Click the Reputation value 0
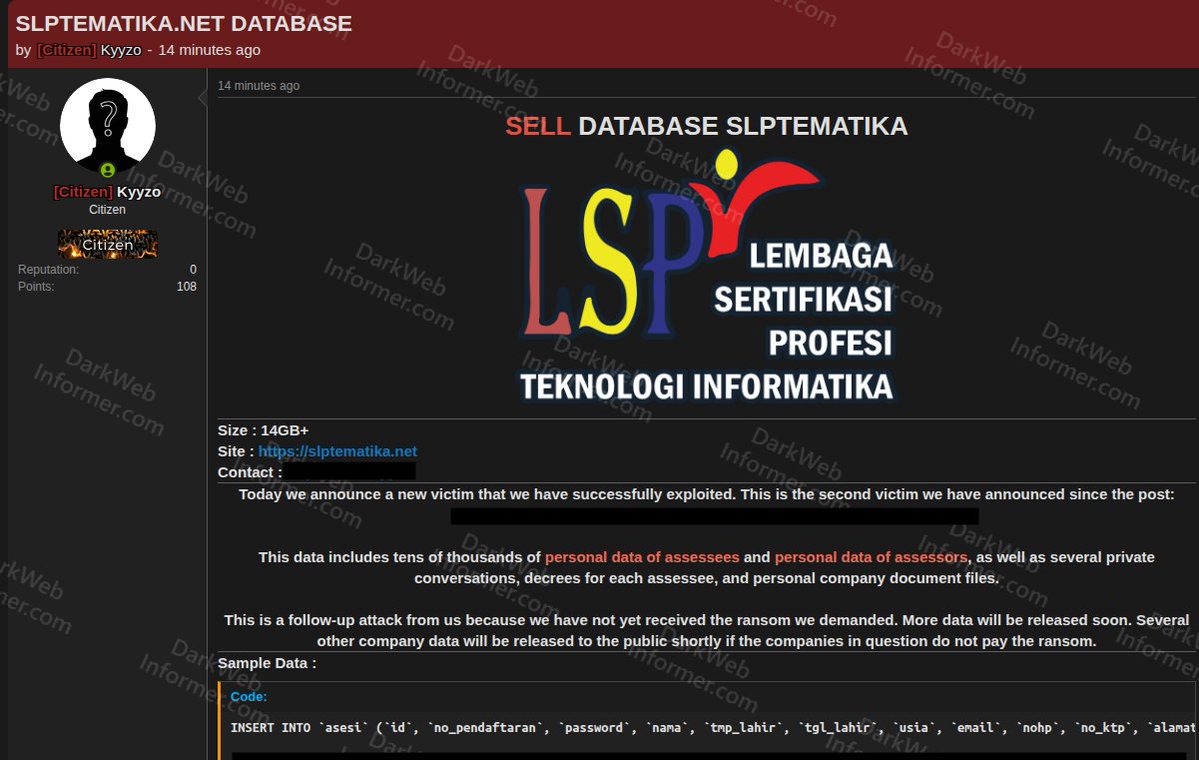Screen dimensions: 1199x760 click(193, 269)
